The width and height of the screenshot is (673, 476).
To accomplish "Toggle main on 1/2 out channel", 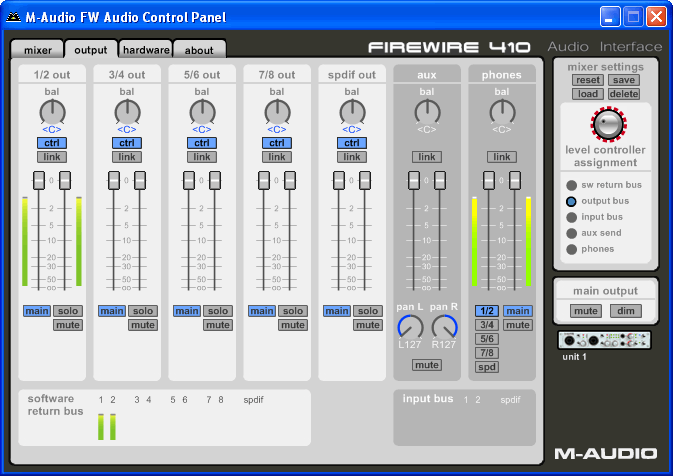I will point(37,311).
